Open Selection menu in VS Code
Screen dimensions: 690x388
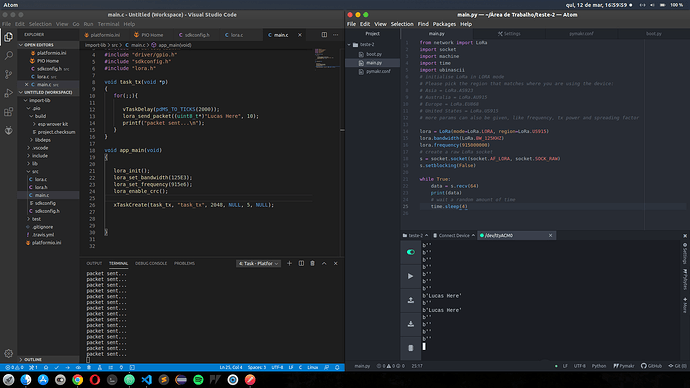pyautogui.click(x=40, y=24)
